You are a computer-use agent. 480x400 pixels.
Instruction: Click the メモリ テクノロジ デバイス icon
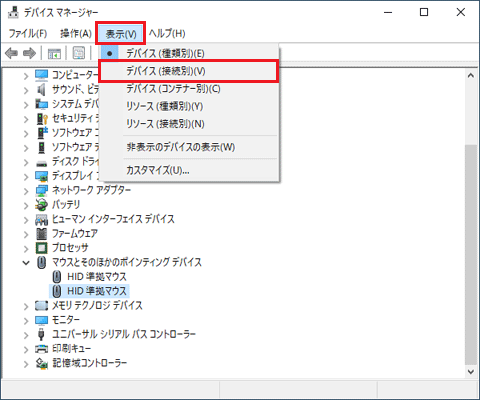(41, 305)
